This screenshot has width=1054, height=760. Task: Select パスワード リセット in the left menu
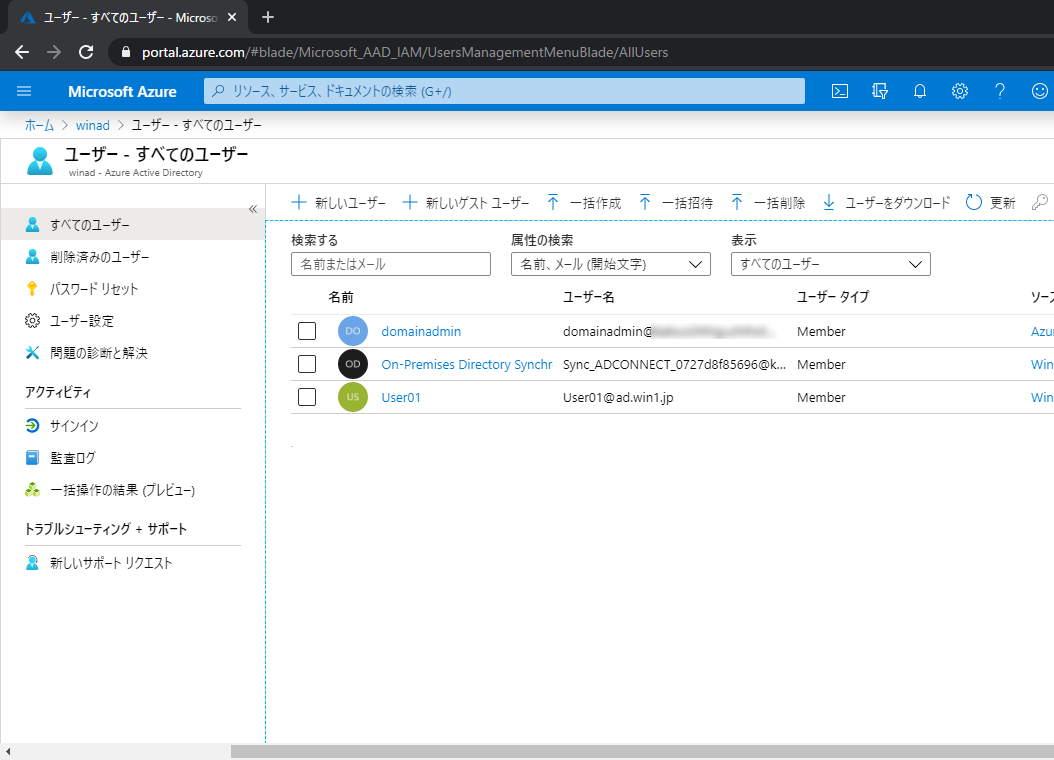point(132,289)
